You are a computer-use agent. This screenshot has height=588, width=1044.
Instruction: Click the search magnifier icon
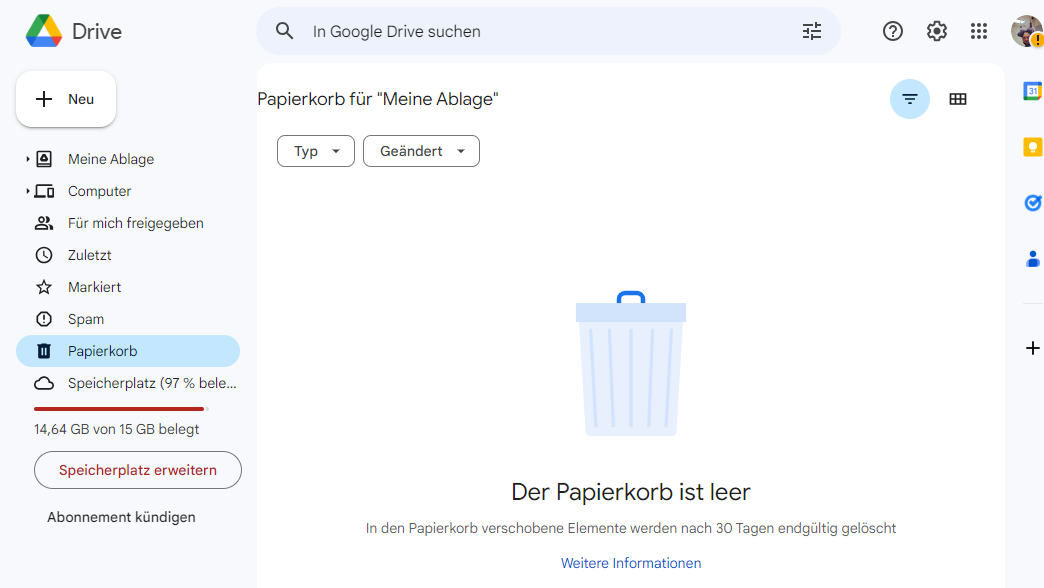pos(284,31)
